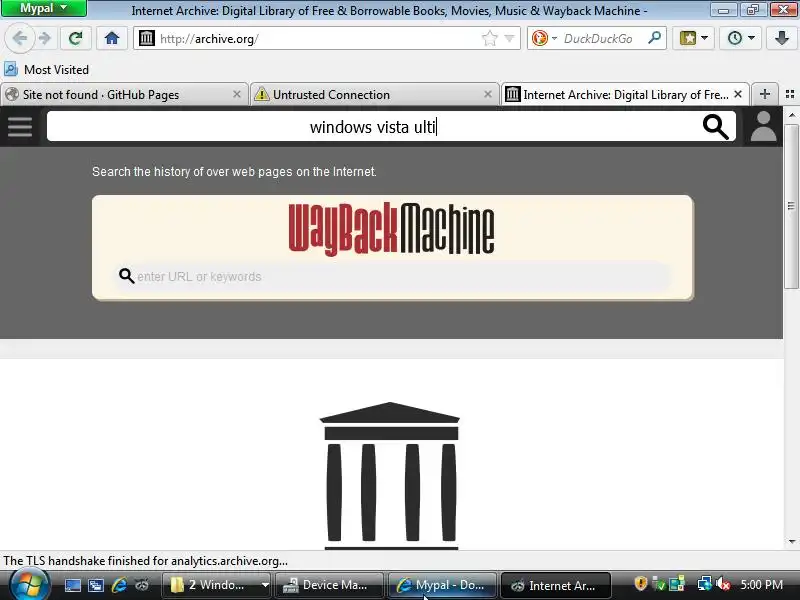Click the scrollbar up arrow
Image resolution: width=800 pixels, height=600 pixels.
pyautogui.click(x=791, y=115)
